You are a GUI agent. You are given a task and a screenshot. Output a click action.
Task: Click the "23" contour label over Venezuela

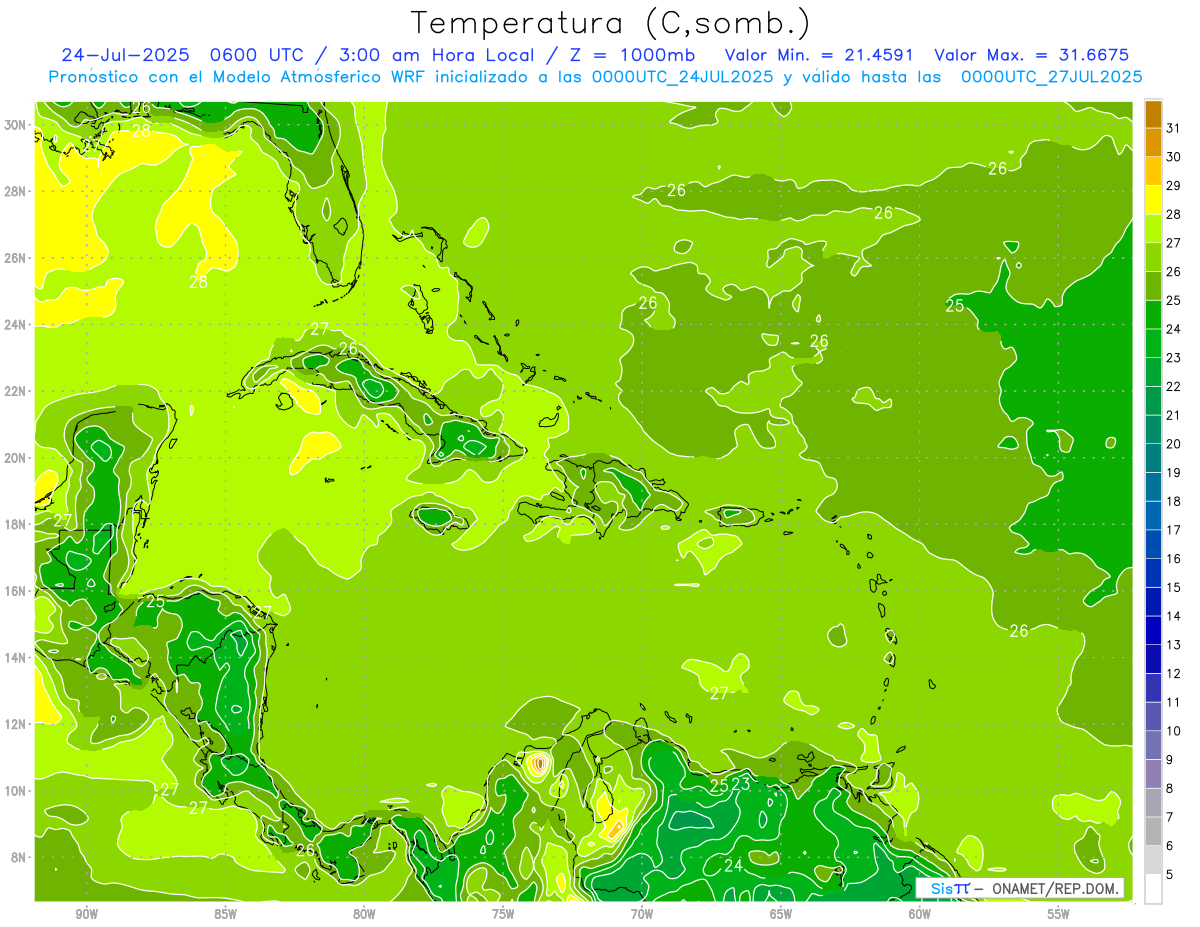click(x=740, y=785)
